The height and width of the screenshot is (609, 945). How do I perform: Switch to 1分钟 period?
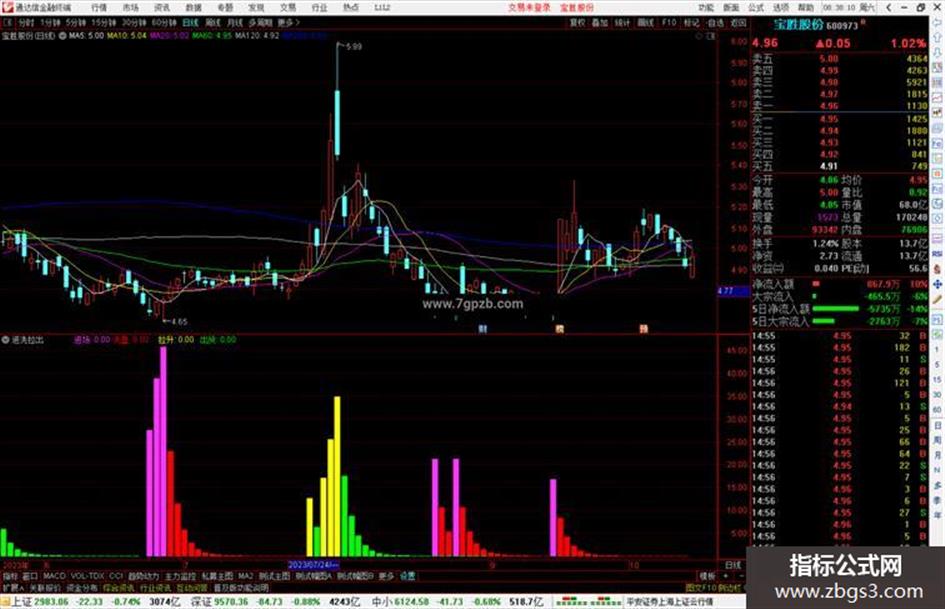(50, 22)
